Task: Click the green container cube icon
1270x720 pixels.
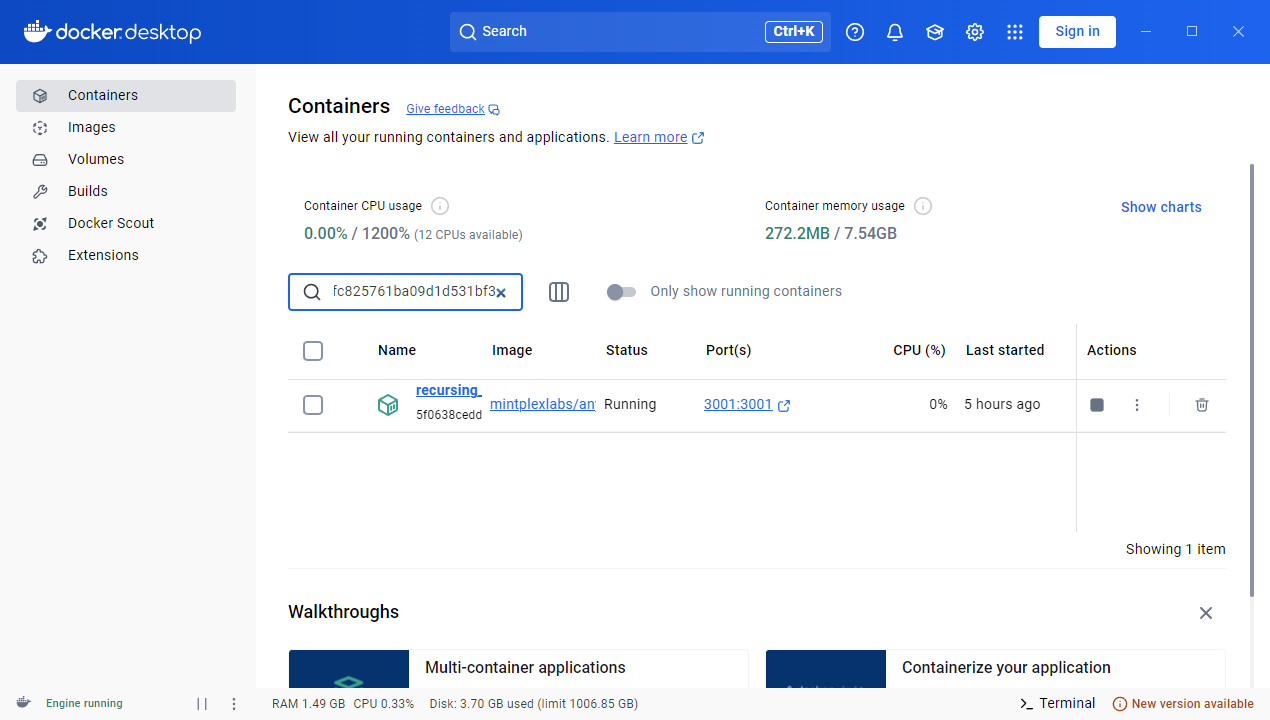Action: click(x=388, y=405)
